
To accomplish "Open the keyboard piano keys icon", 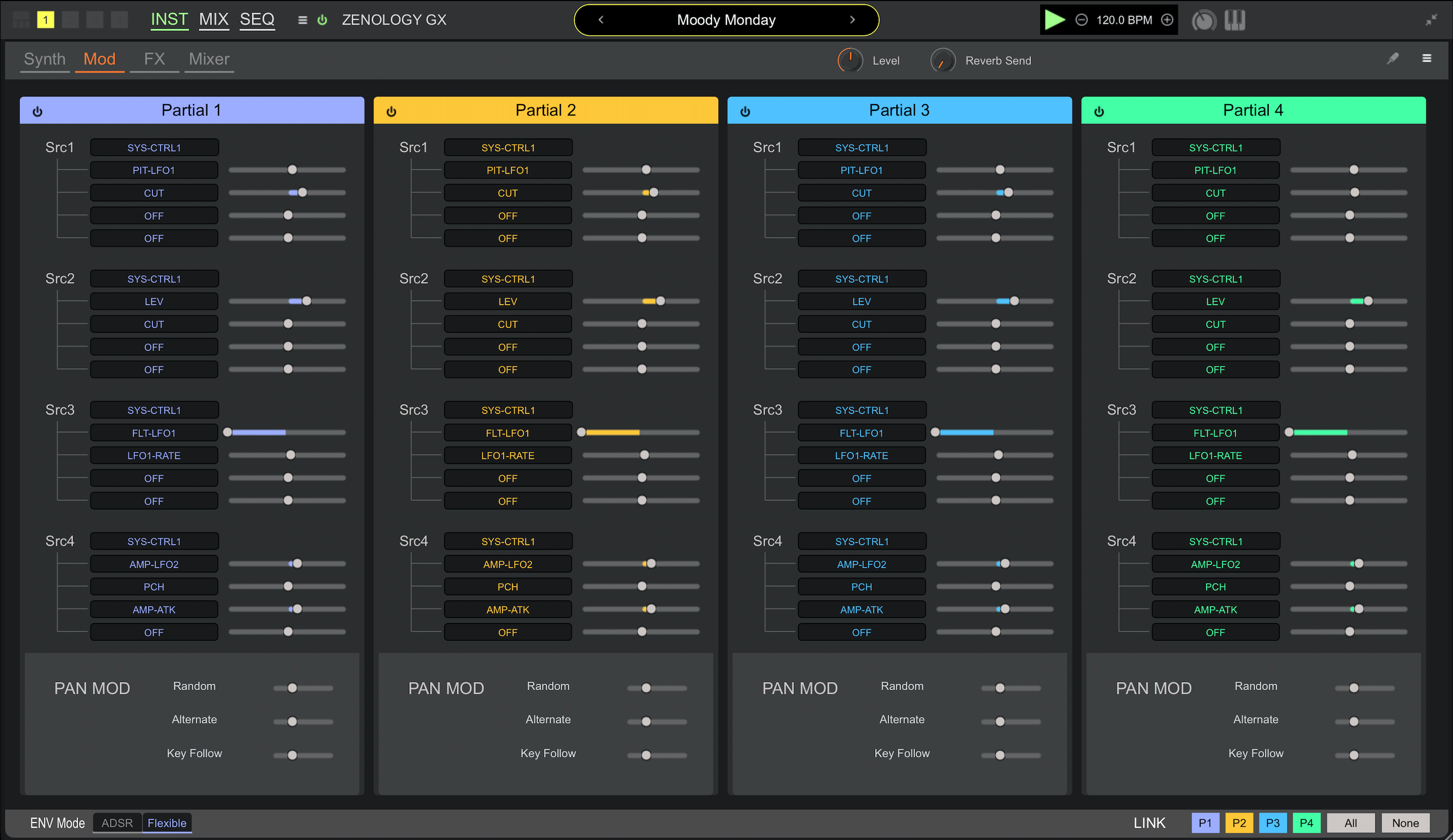I will pyautogui.click(x=1234, y=20).
